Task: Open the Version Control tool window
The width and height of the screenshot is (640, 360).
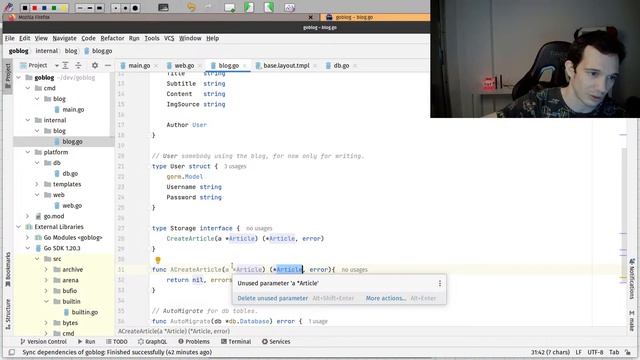Action: coord(43,341)
